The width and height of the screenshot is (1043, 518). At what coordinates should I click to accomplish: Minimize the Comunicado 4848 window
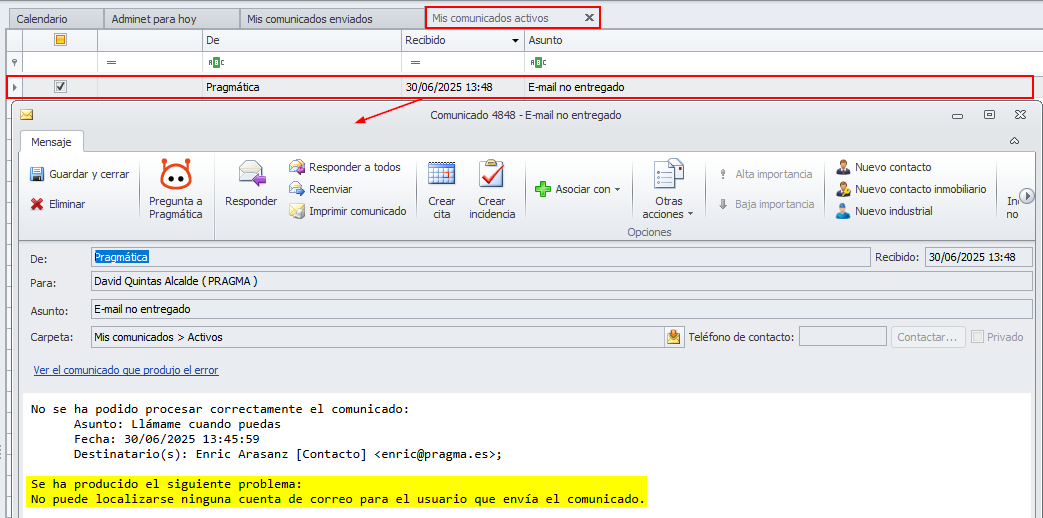(x=958, y=115)
